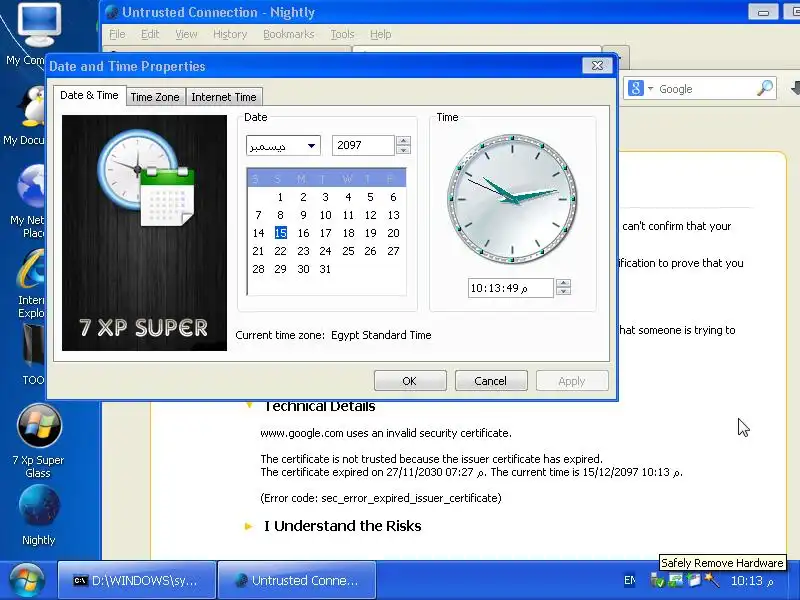Select day 10 in the calendar

[326, 215]
